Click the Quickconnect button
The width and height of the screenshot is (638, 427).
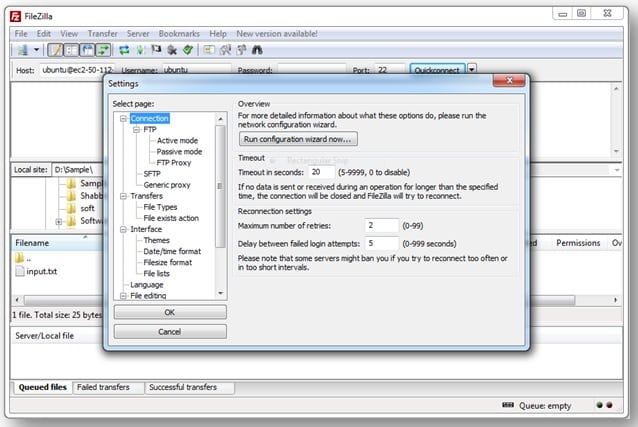tap(437, 70)
